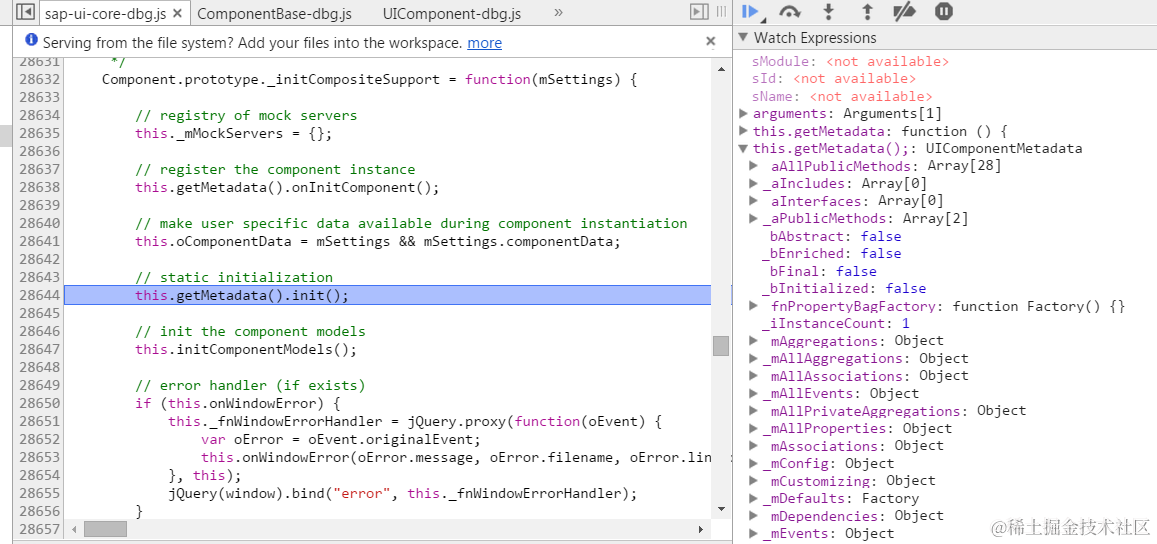Select the _bEnriched: false property
Viewport: 1157px width, 544px height.
pos(831,253)
